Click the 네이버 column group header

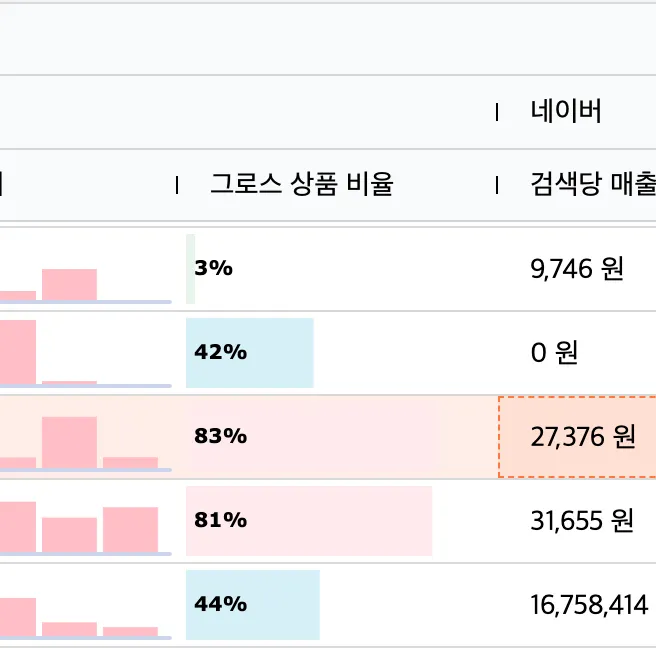coord(566,111)
